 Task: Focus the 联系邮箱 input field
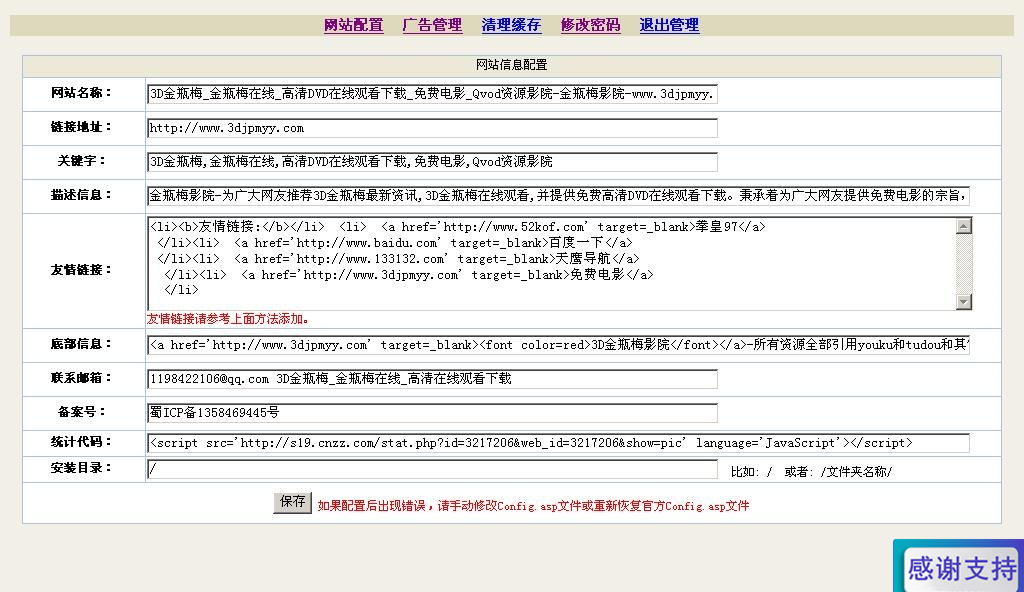coord(432,378)
